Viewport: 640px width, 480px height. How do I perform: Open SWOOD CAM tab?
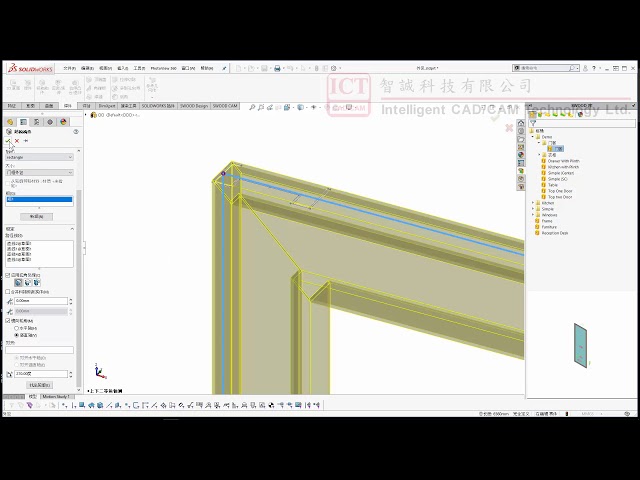[225, 106]
